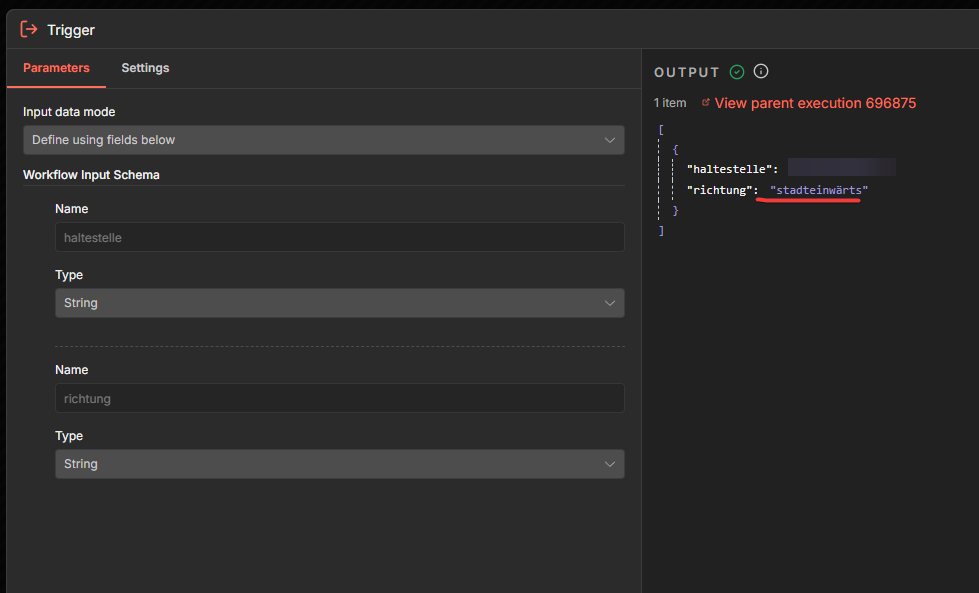Click the "haltestelle" key in JSON output
The width and height of the screenshot is (979, 593).
point(732,168)
